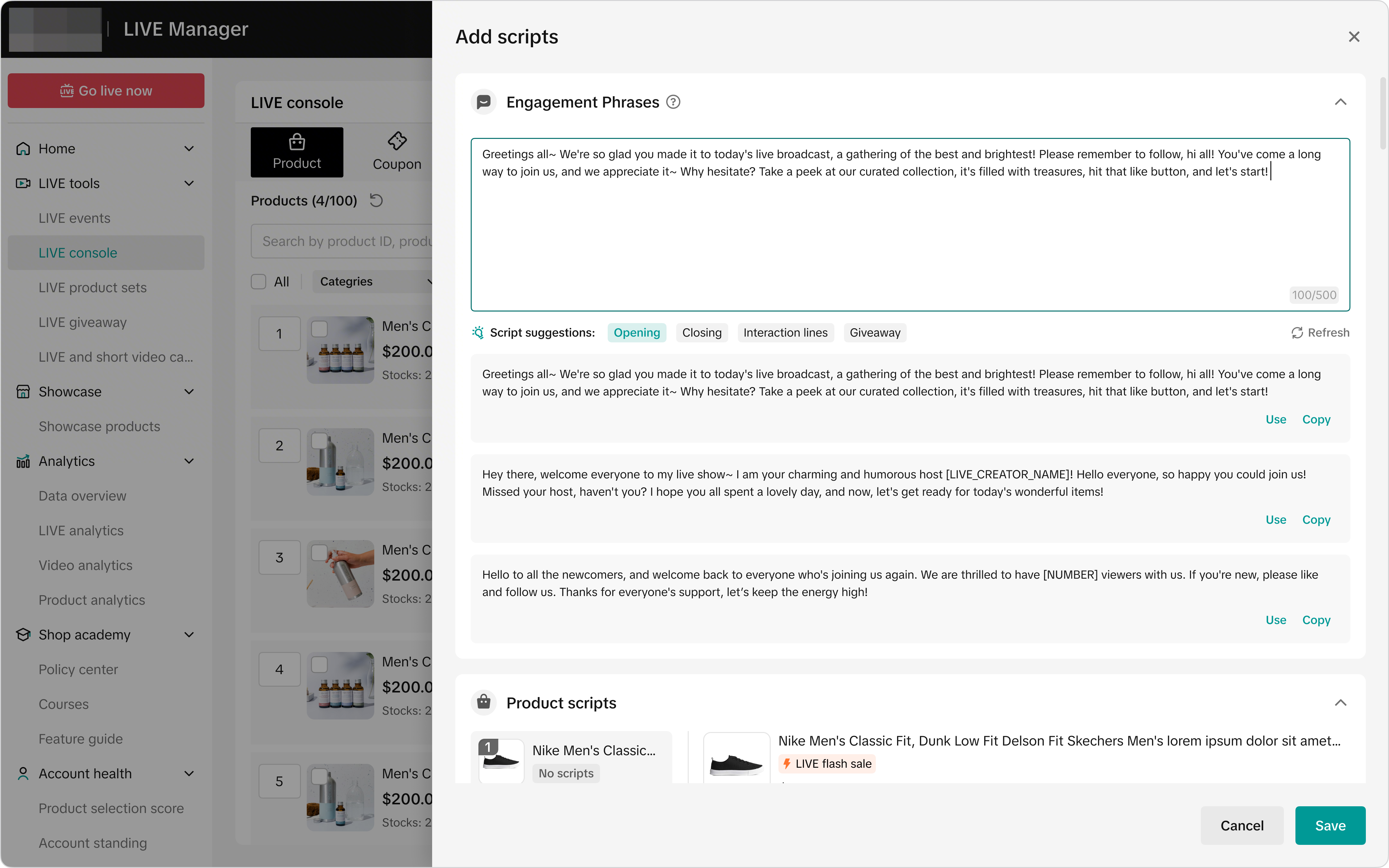Image resolution: width=1389 pixels, height=868 pixels.
Task: Check the box on product row 5
Action: click(x=319, y=777)
